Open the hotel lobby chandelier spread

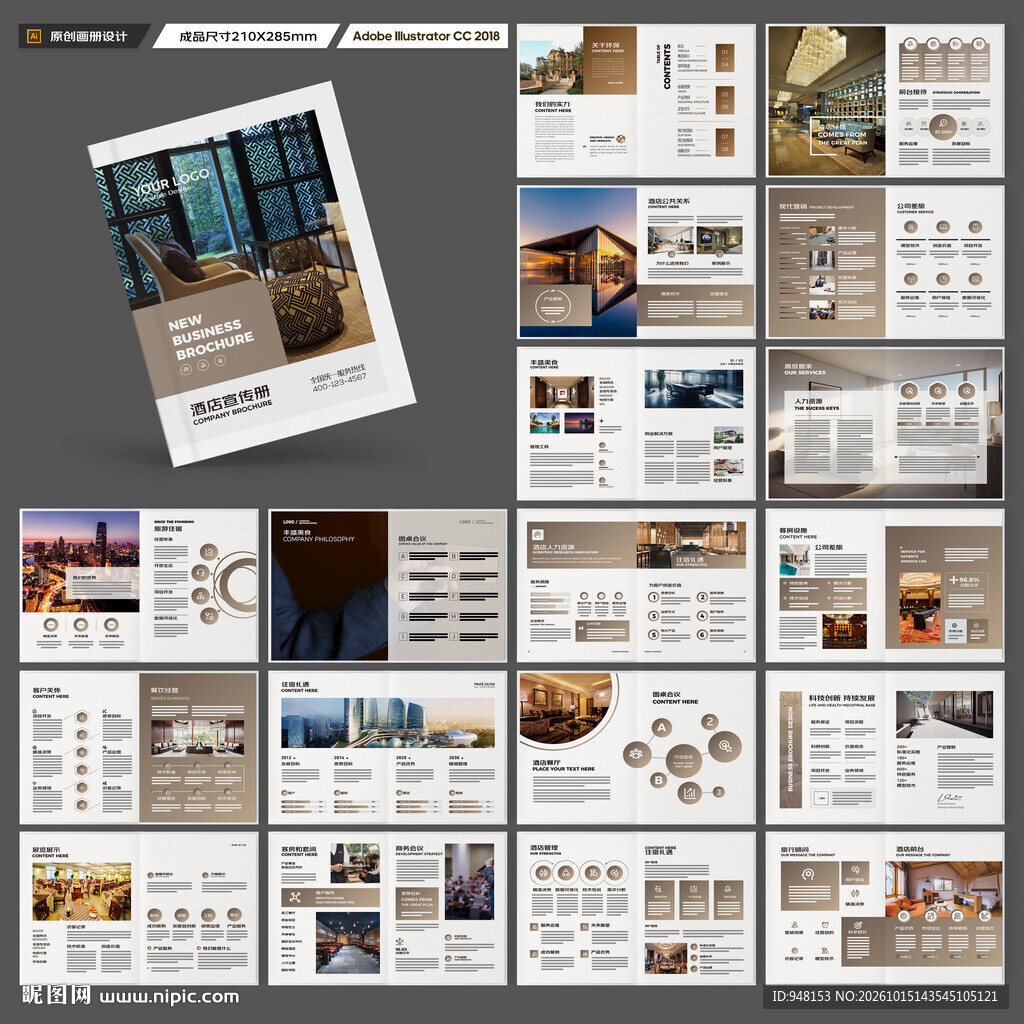[x=885, y=101]
